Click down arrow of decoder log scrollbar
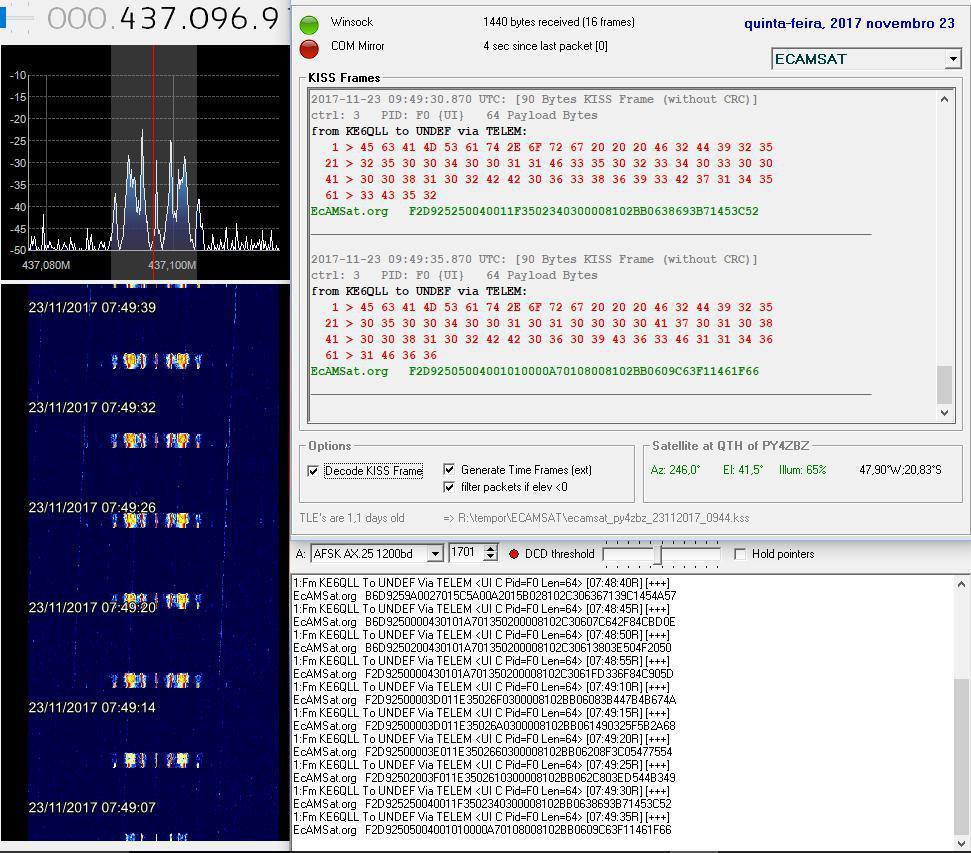 click(x=962, y=830)
